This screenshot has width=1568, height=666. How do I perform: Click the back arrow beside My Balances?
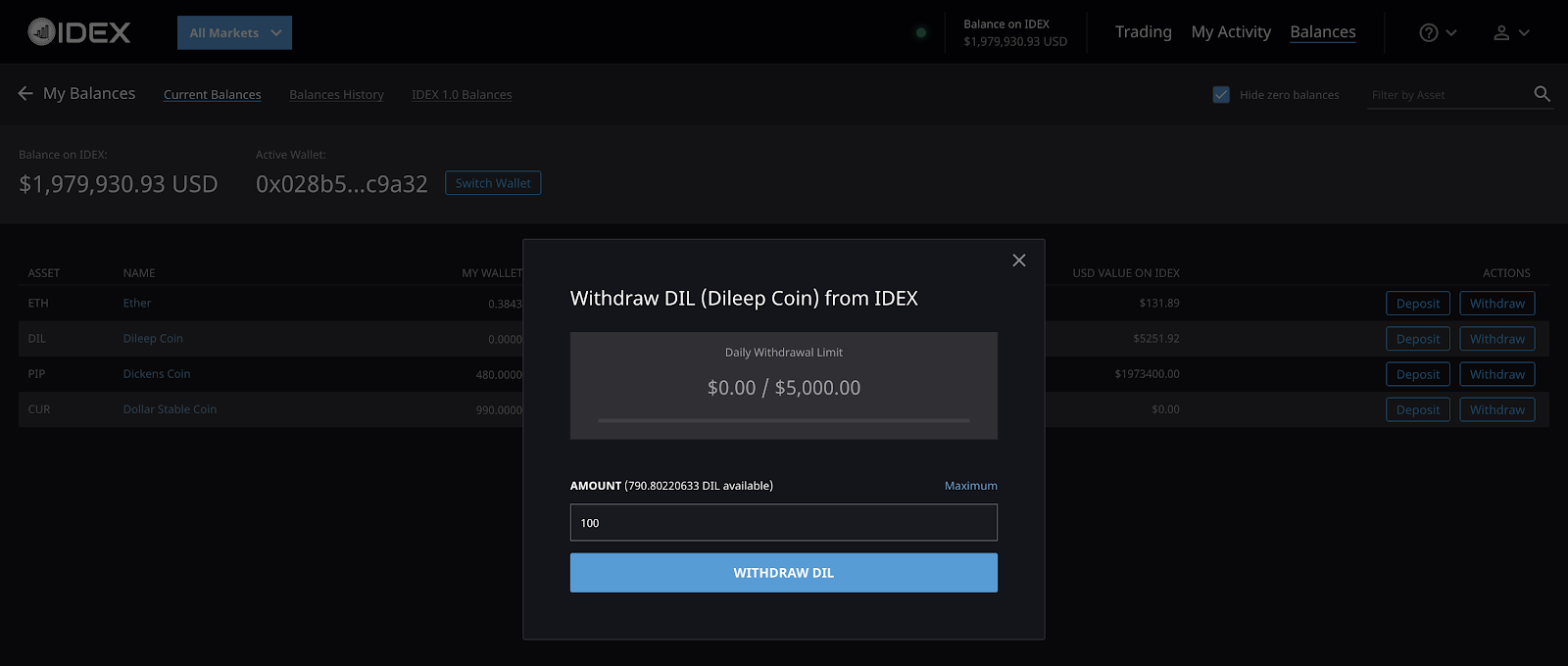25,93
